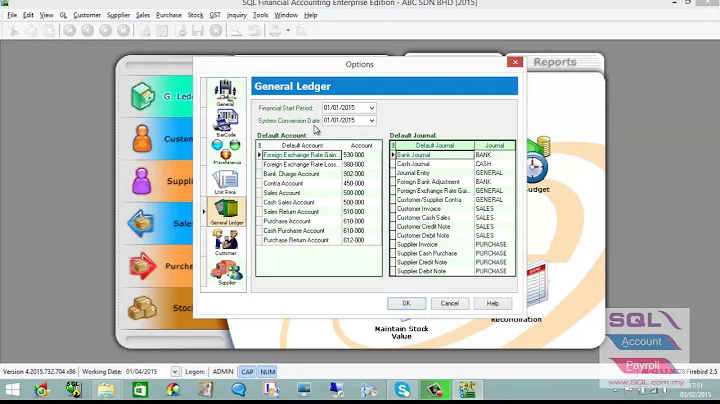
Task: Click Maintain Stock Value link in main window
Action: pyautogui.click(x=401, y=332)
